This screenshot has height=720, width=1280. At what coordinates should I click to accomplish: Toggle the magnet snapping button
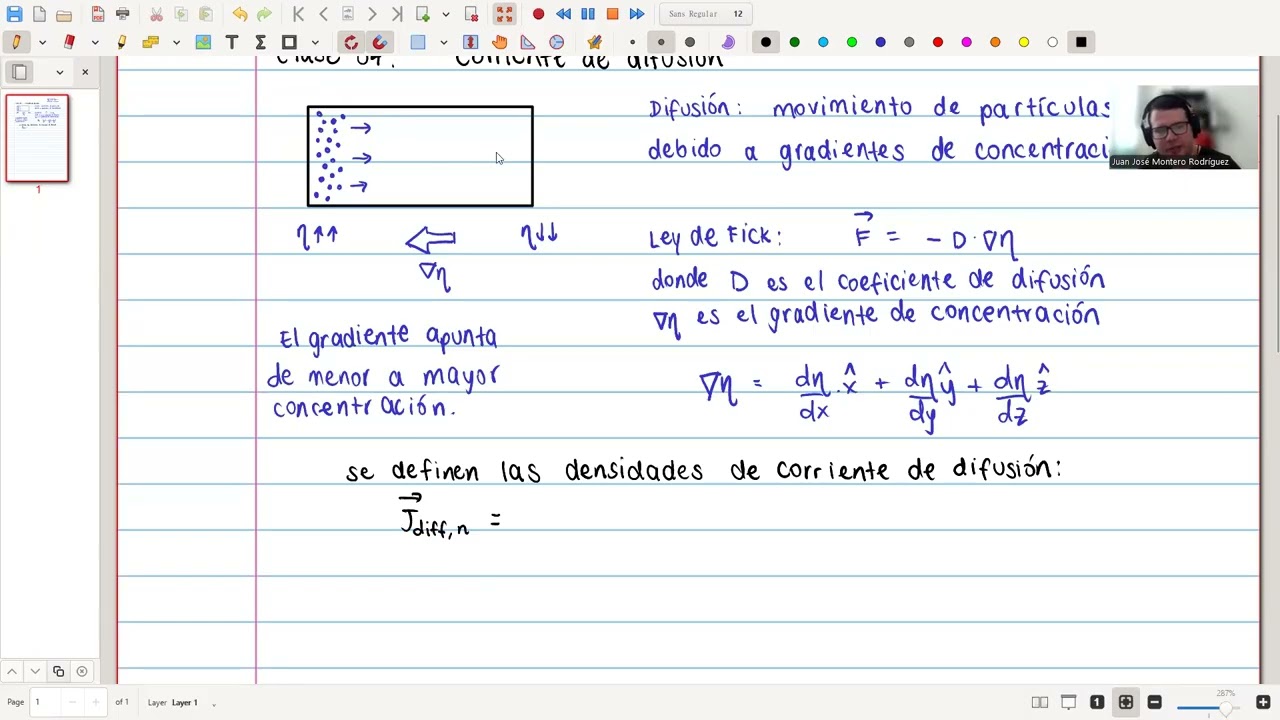pyautogui.click(x=379, y=42)
